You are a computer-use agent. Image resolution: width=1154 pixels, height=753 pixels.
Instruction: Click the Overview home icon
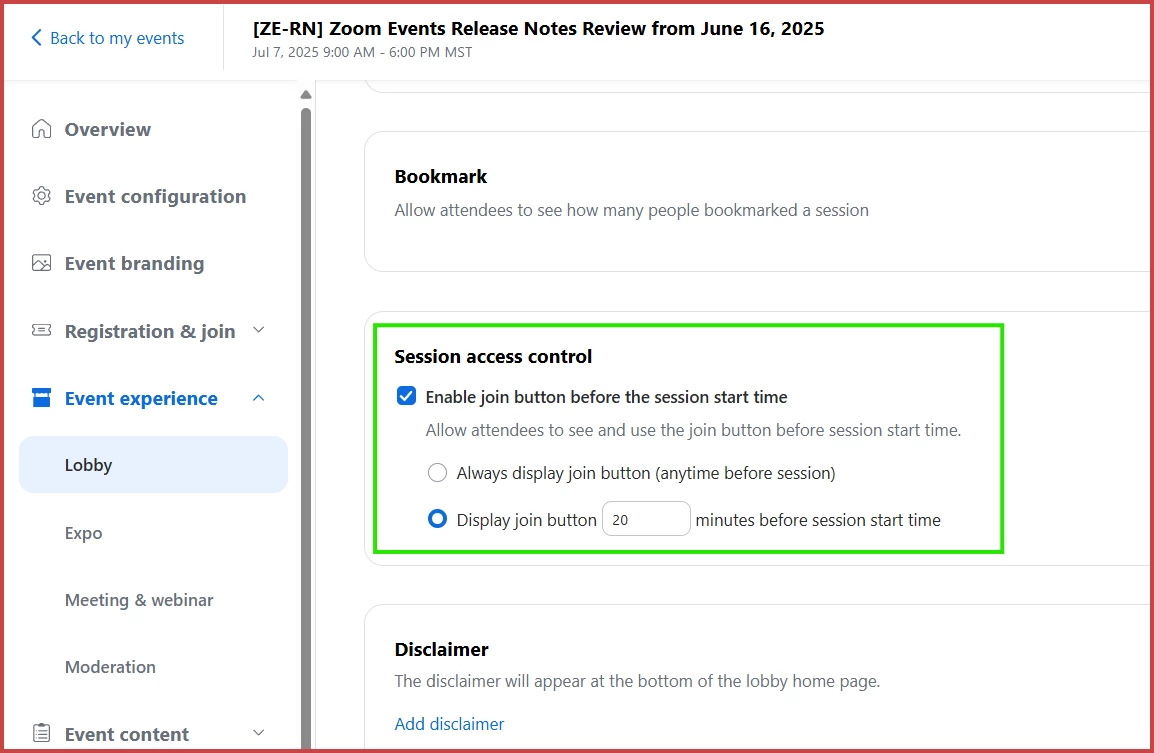click(41, 129)
